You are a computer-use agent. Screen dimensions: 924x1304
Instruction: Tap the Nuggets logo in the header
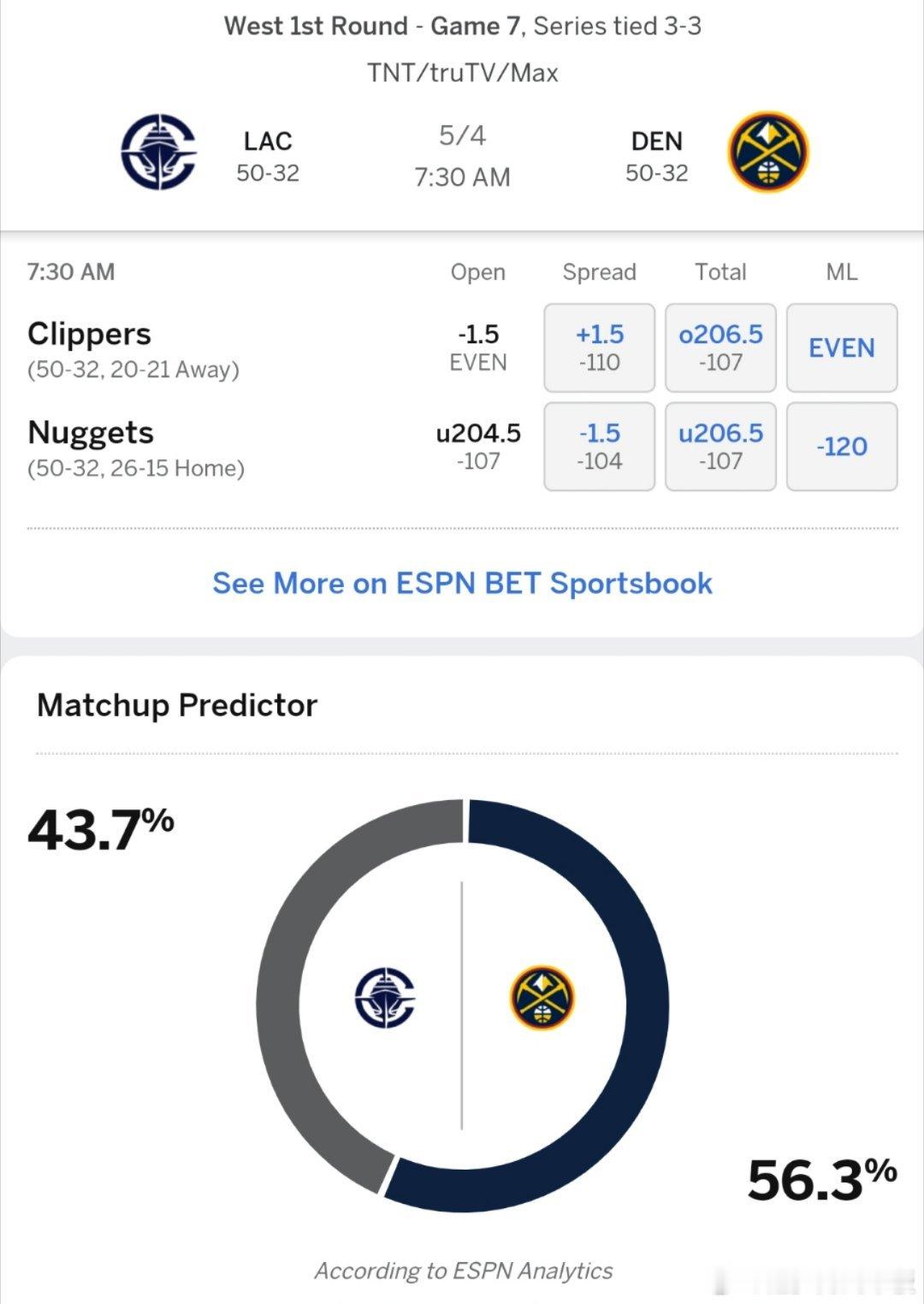tap(767, 152)
